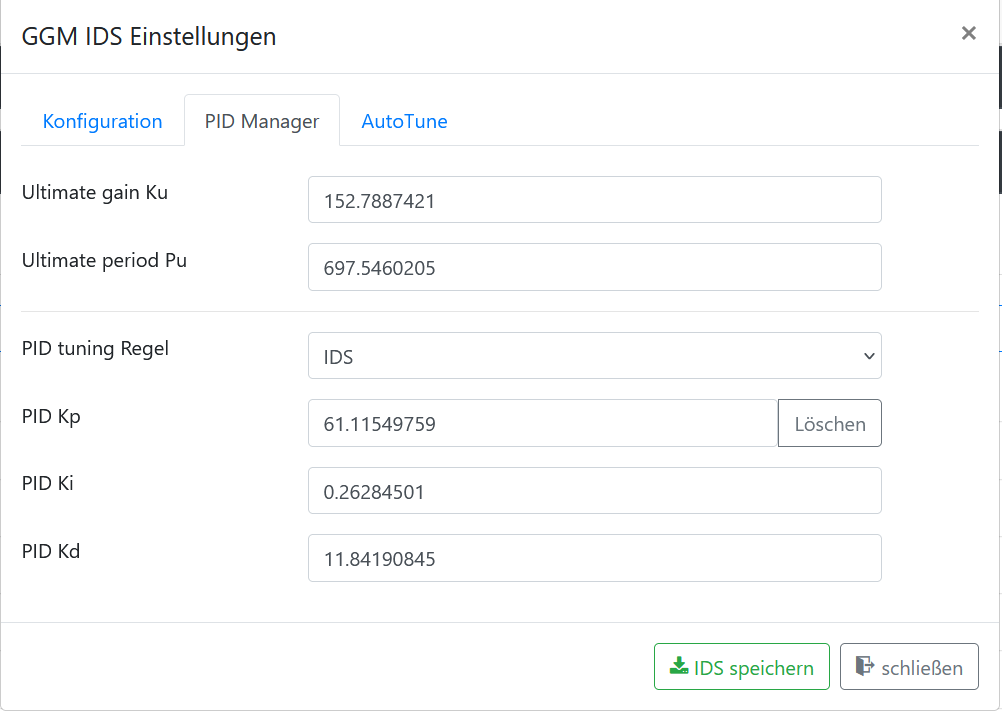Open the AutoTune tab

(404, 121)
